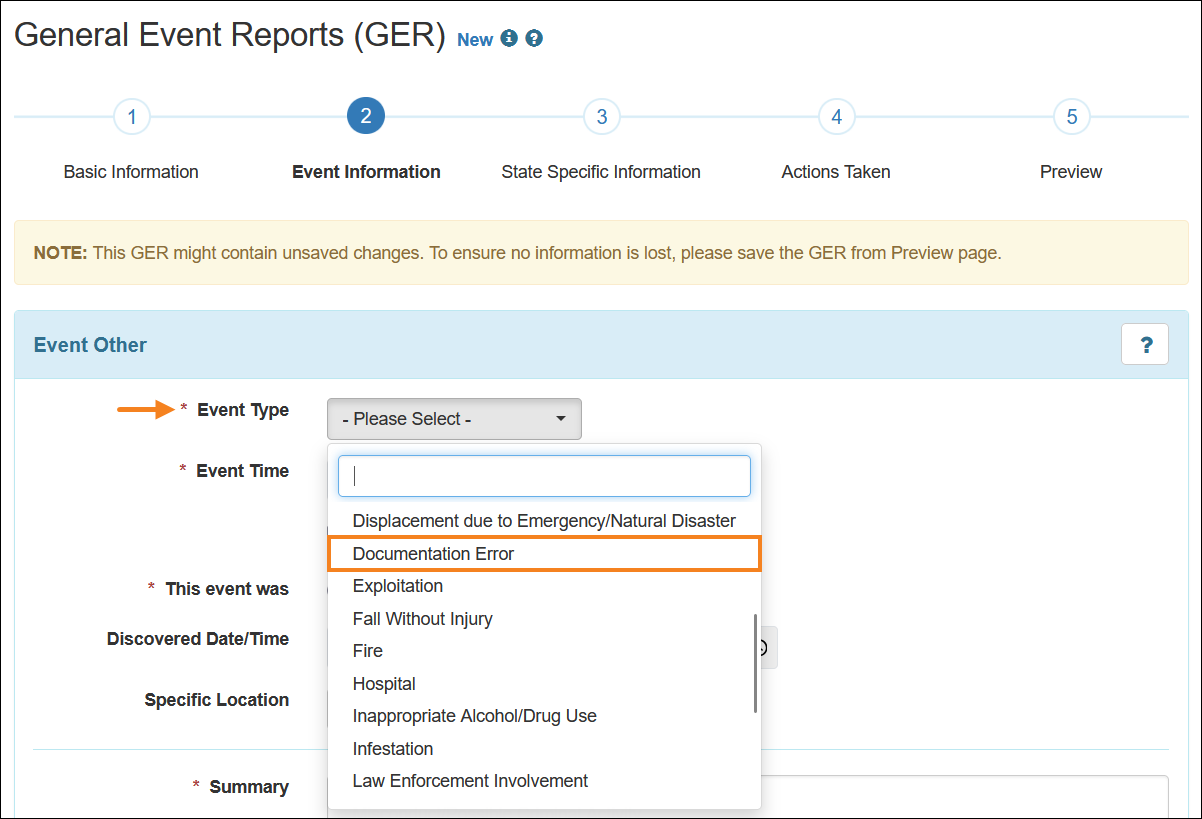
Task: Choose Fall Without Injury option
Action: [x=544, y=619]
